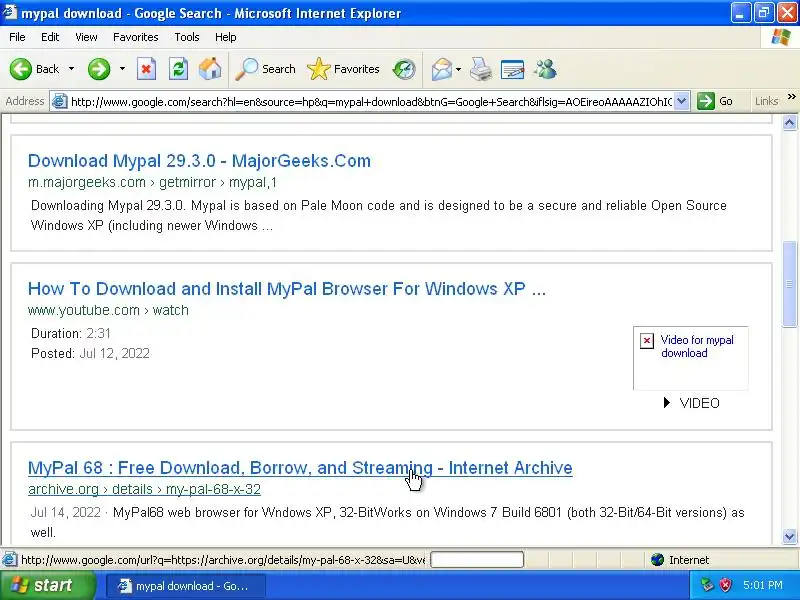The width and height of the screenshot is (800, 600).
Task: Expand the Mail dropdown arrow
Action: 459,69
